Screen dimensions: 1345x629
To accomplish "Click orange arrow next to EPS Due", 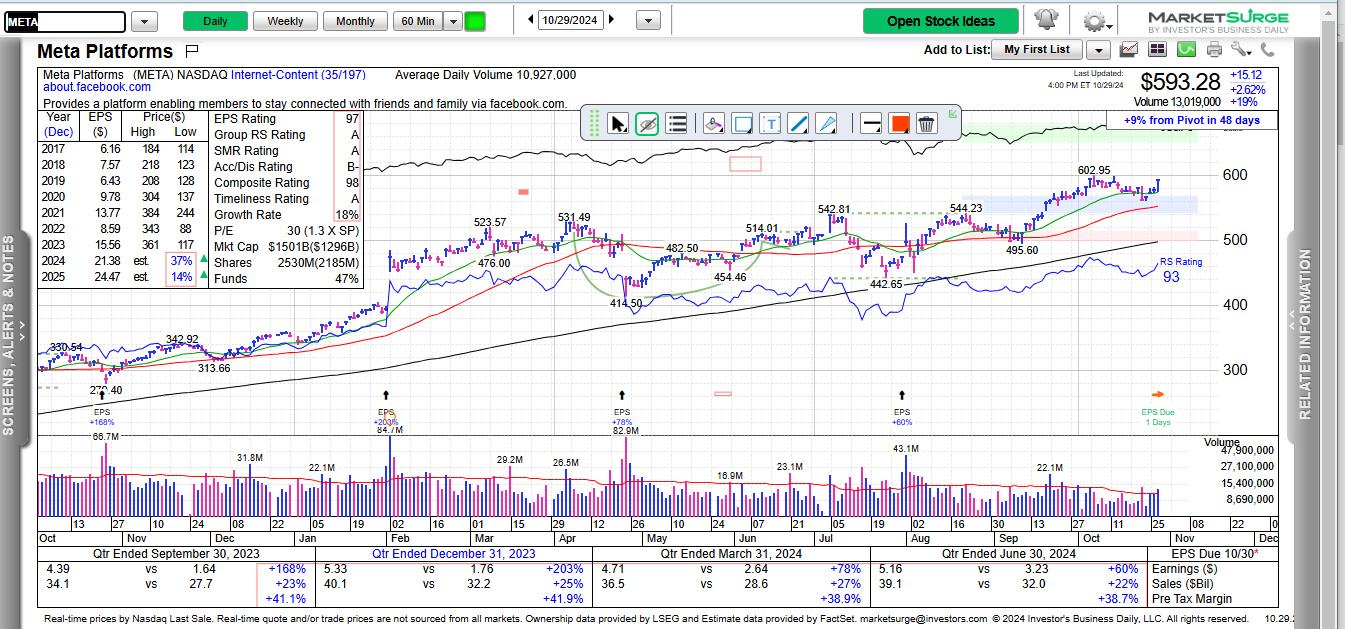I will (1158, 394).
